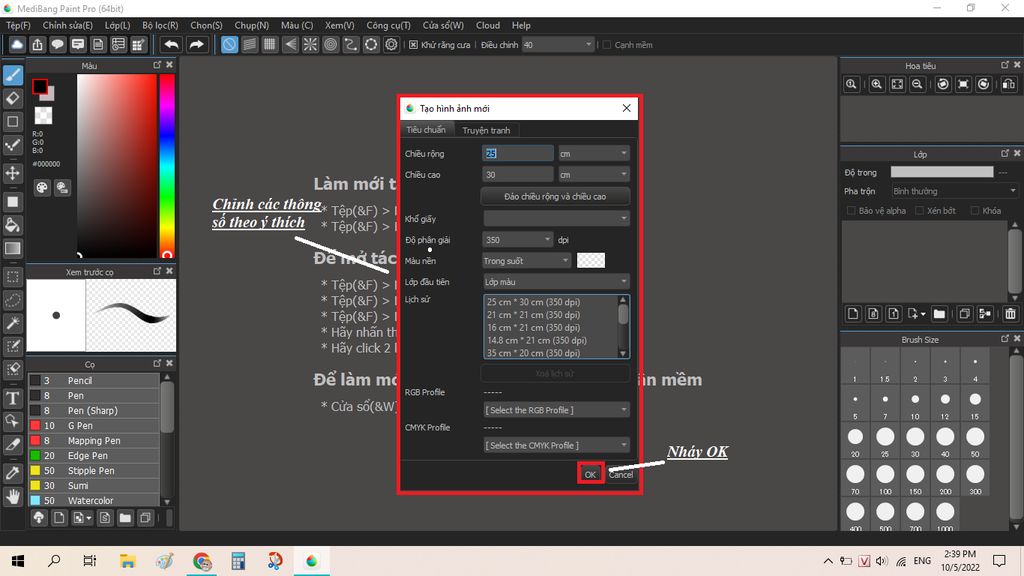1024x576 pixels.
Task: Select the Eraser tool
Action: click(12, 99)
